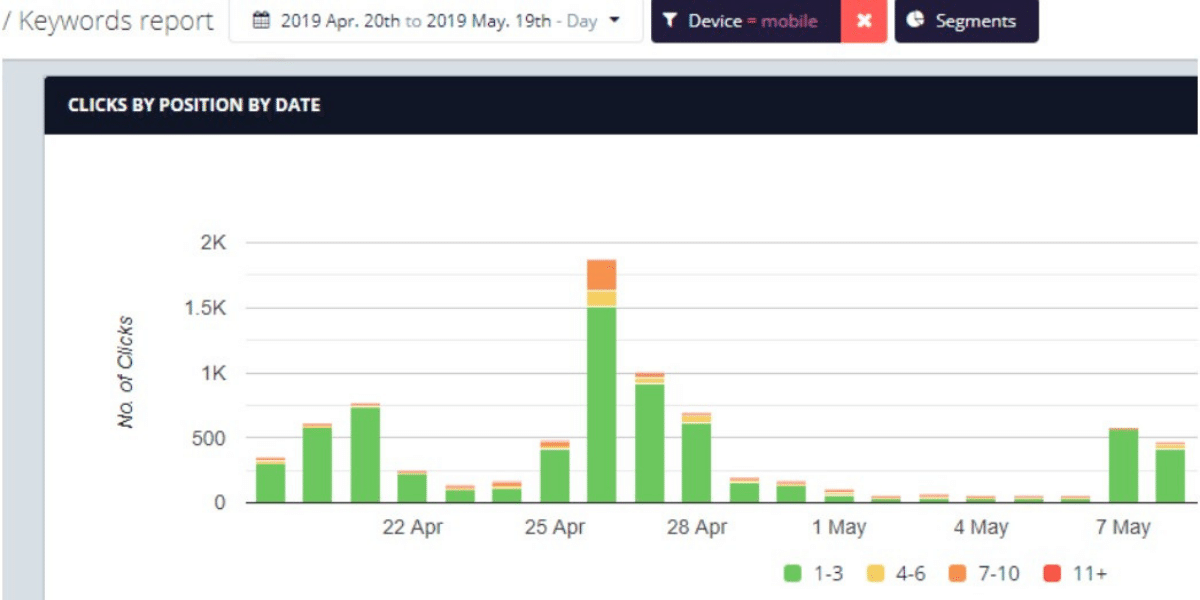The width and height of the screenshot is (1200, 600).
Task: Change the Day granularity setting
Action: [581, 21]
